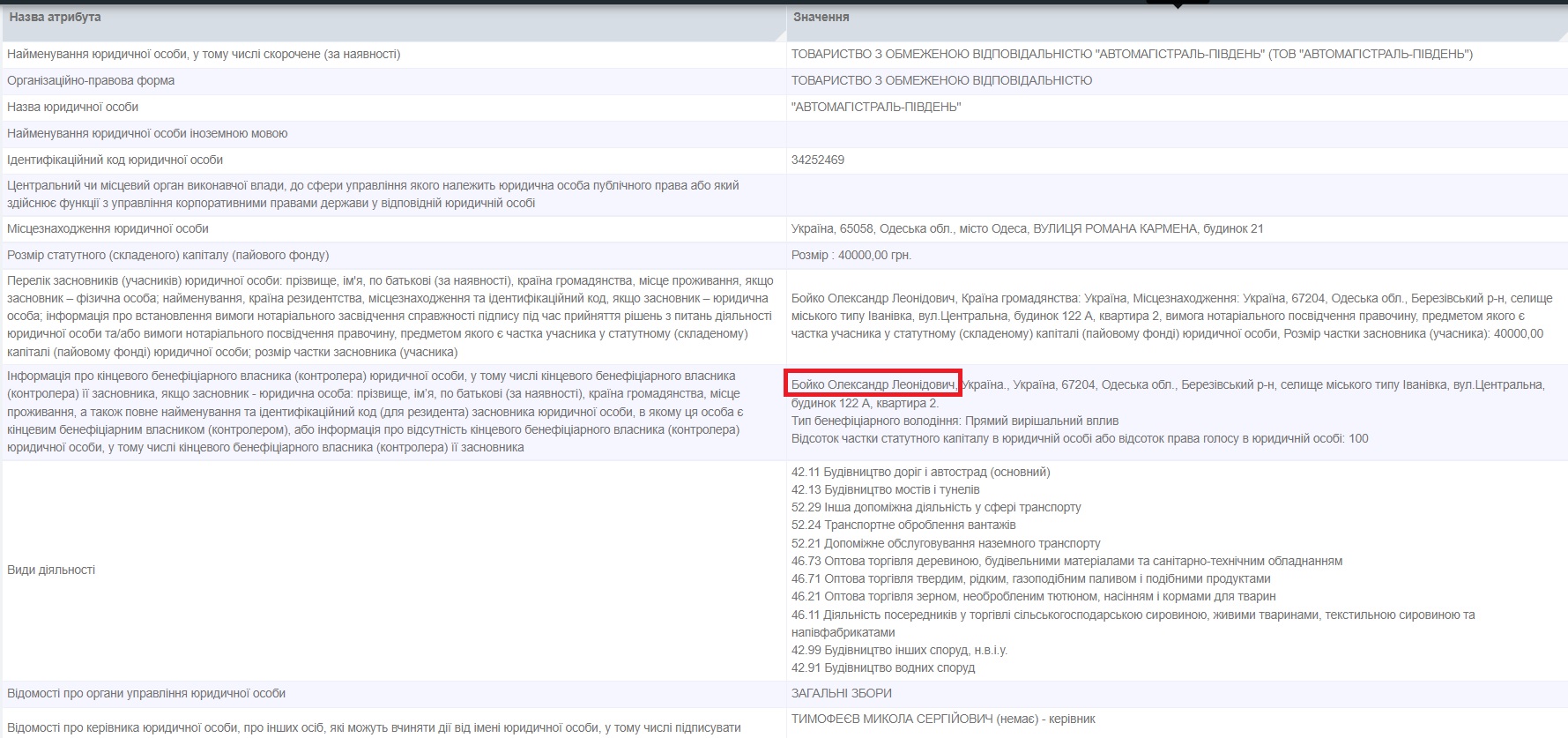Select director 'ТИМОФЕЄВ МИКОЛА СЕРГІЙОВИЧ (немає) - керівник'
Image resolution: width=1568 pixels, height=738 pixels.
pos(943,719)
